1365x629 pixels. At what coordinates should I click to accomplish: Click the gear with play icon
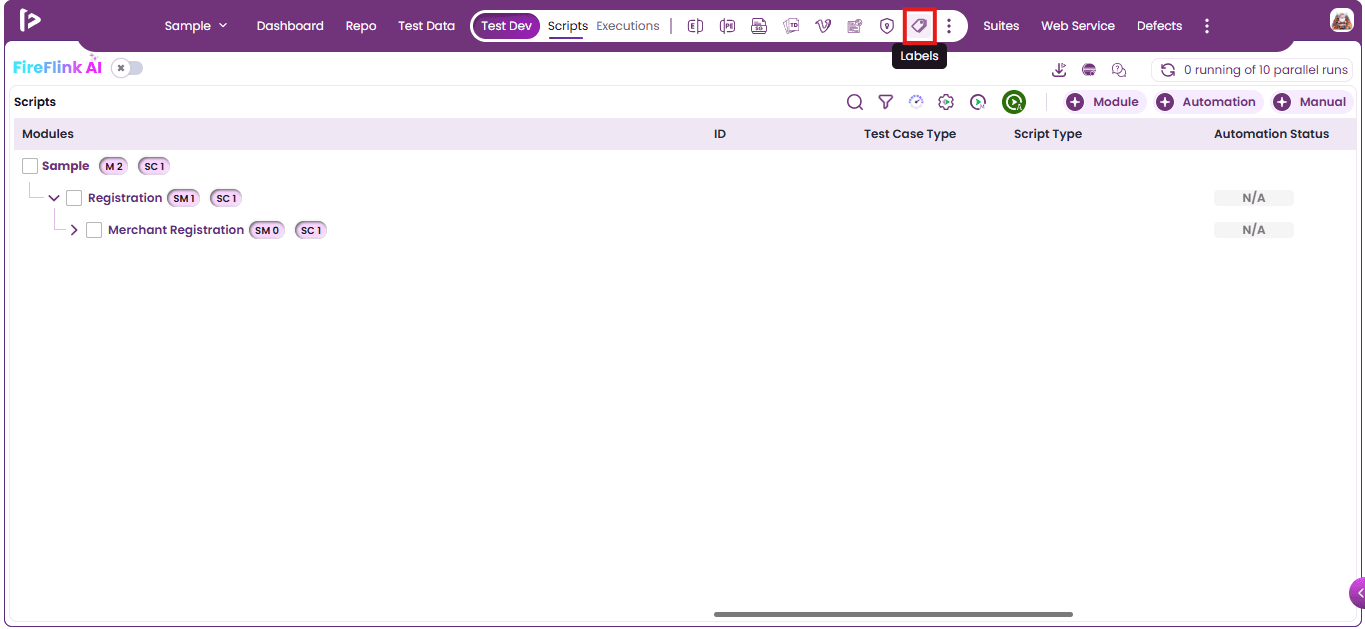(x=946, y=102)
